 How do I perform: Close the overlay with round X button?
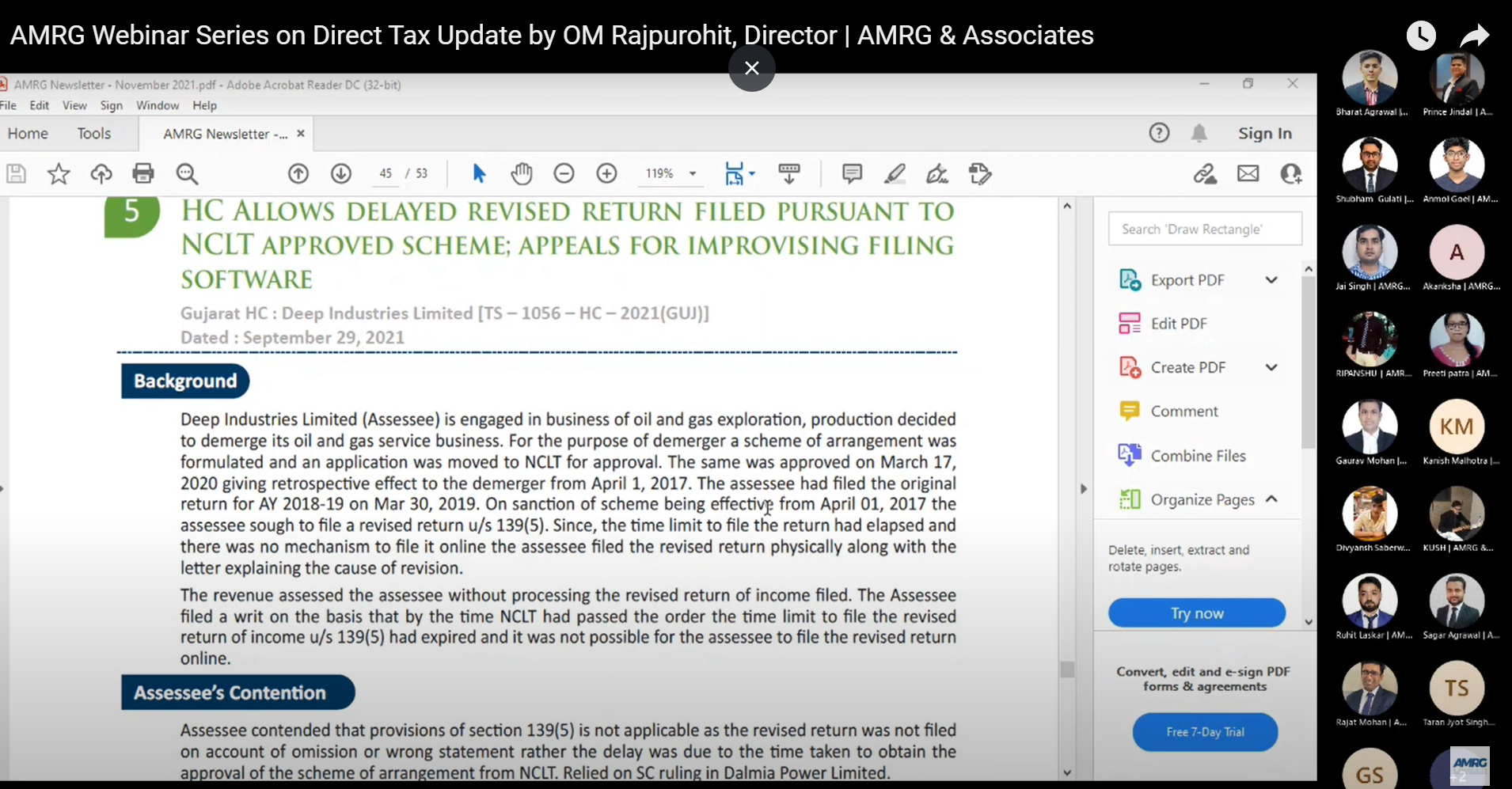752,68
